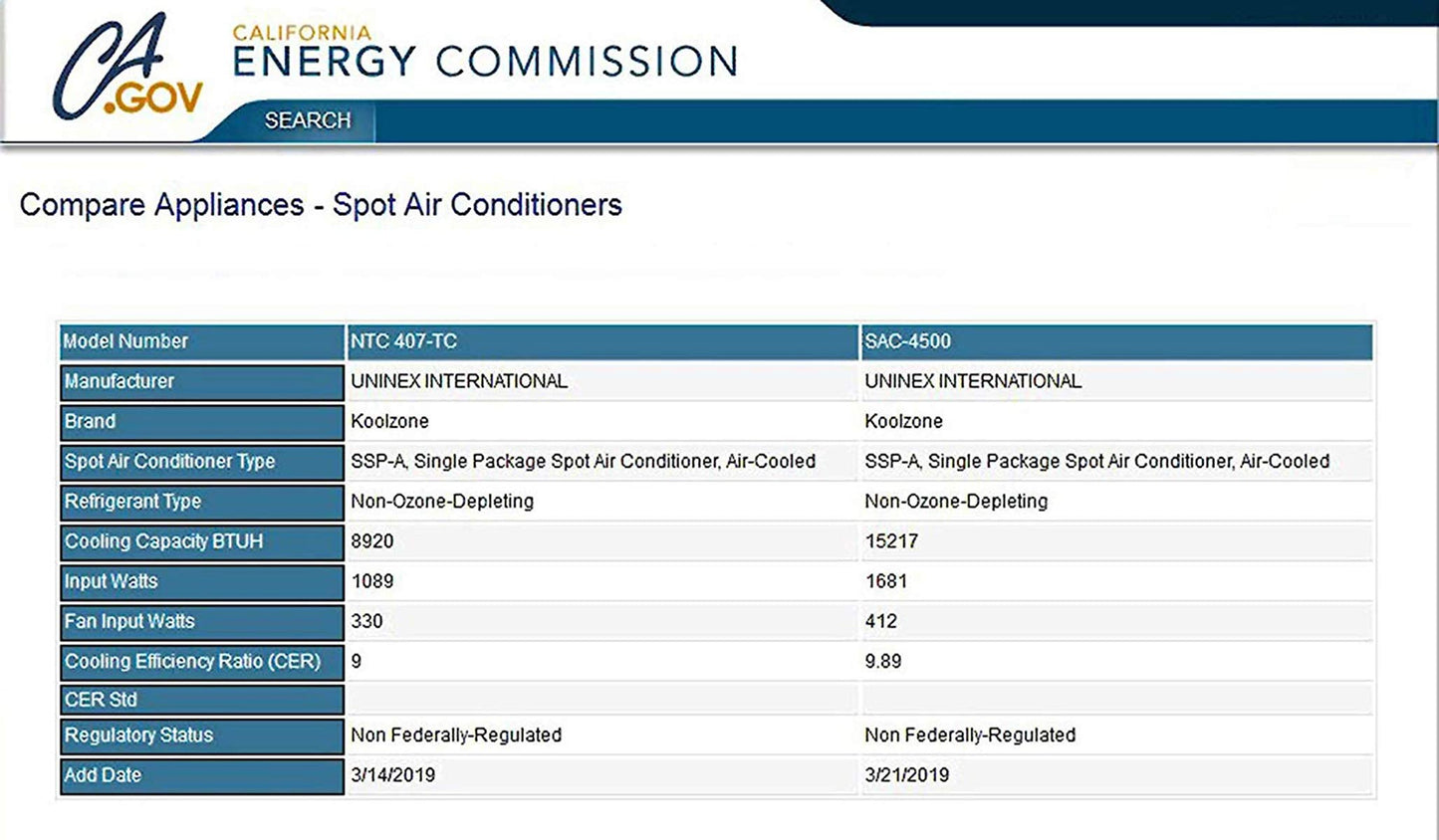Click the CER Std row label
The height and width of the screenshot is (840, 1439).
[202, 699]
